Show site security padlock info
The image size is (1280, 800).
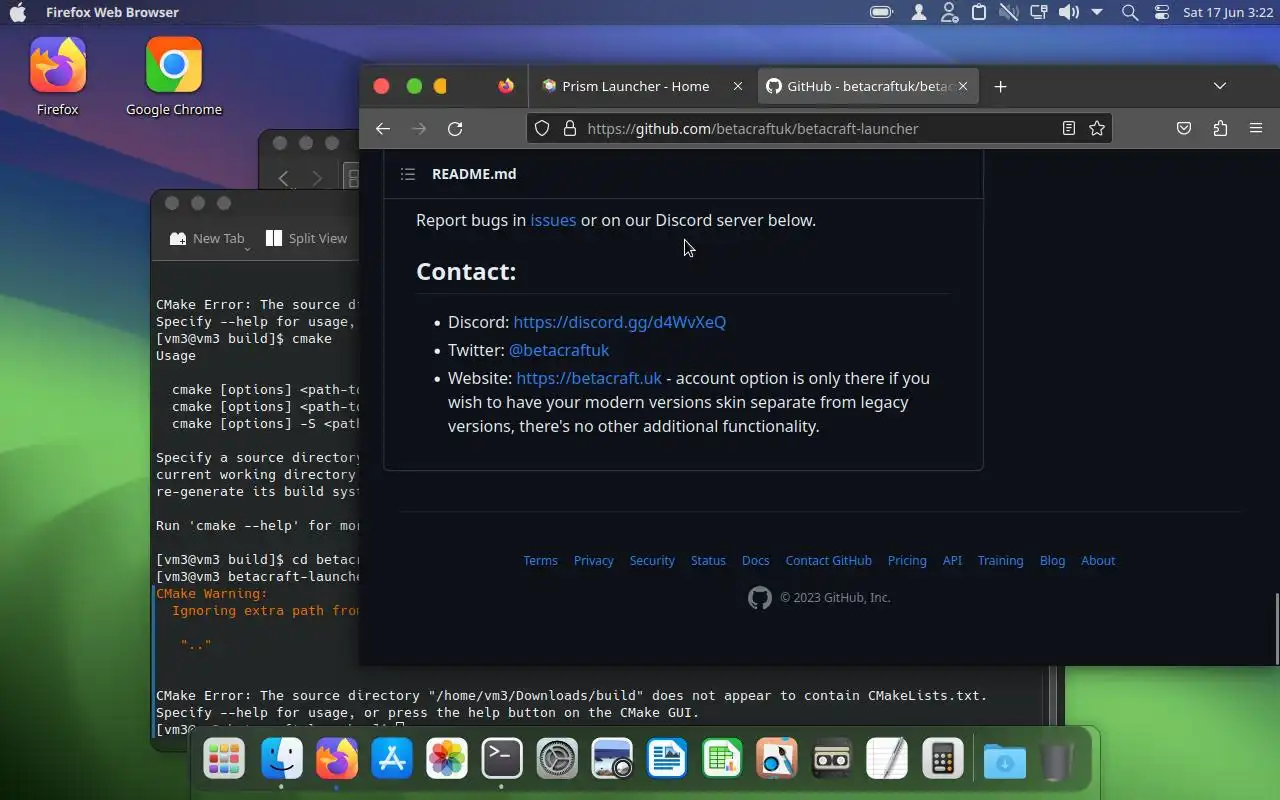570,128
